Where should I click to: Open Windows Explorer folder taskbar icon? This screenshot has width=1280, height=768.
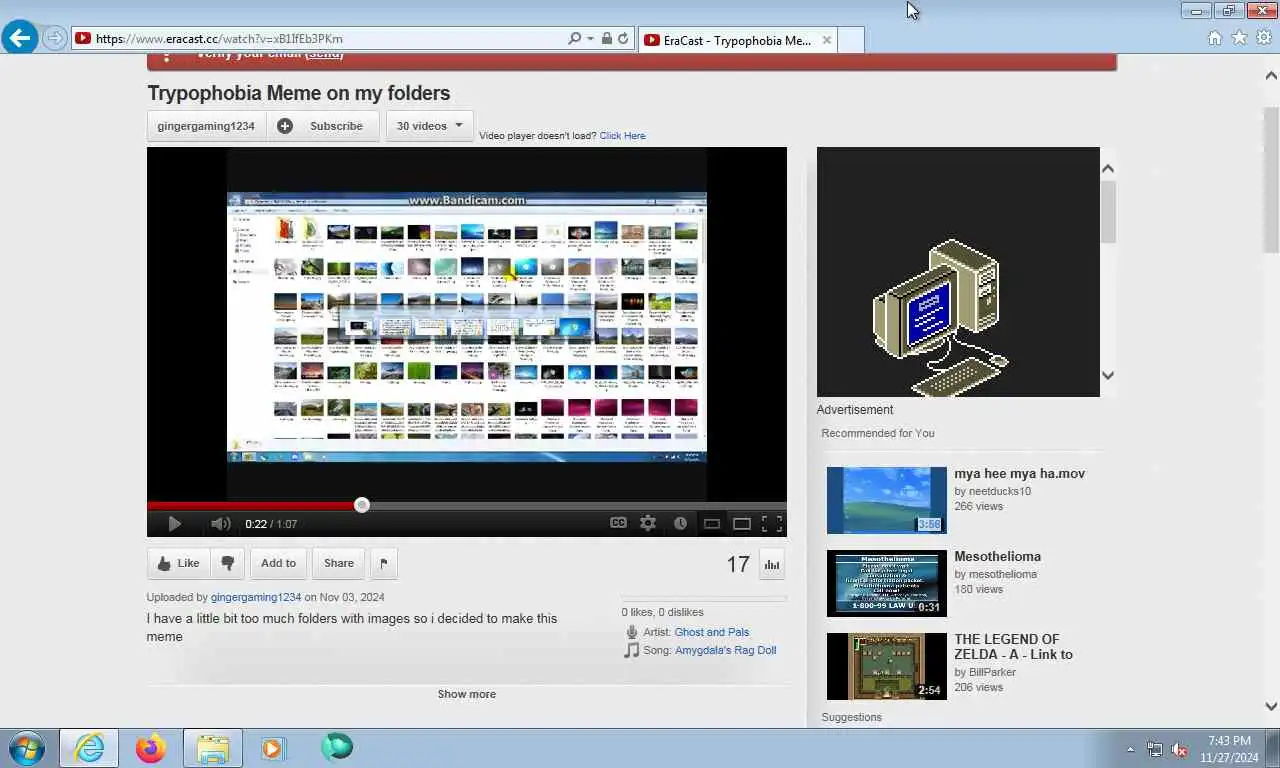(212, 748)
